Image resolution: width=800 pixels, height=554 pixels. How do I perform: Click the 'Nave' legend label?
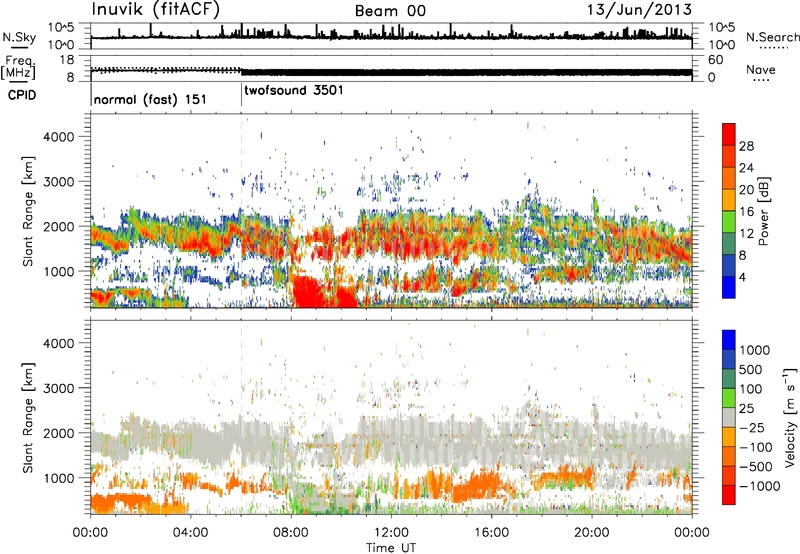click(x=761, y=69)
